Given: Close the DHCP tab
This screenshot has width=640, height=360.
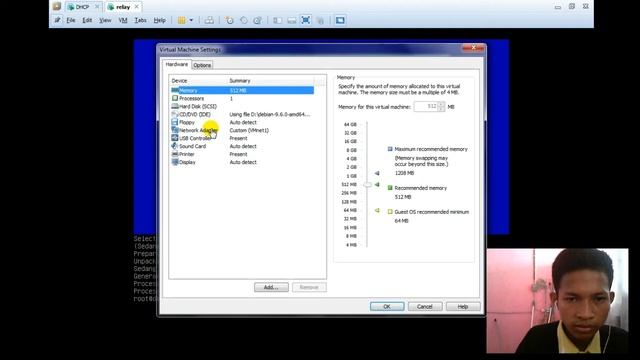Looking at the screenshot, I should 97,7.
